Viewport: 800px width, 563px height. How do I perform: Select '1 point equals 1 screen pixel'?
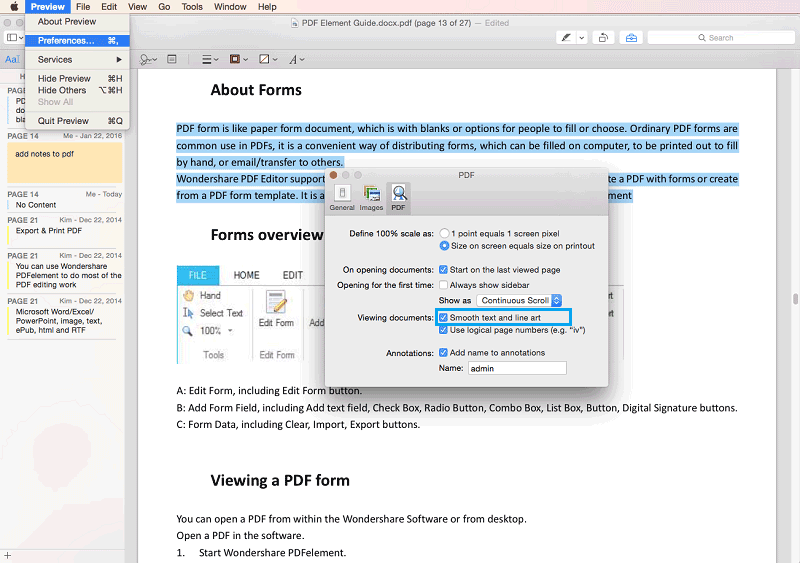pos(444,233)
